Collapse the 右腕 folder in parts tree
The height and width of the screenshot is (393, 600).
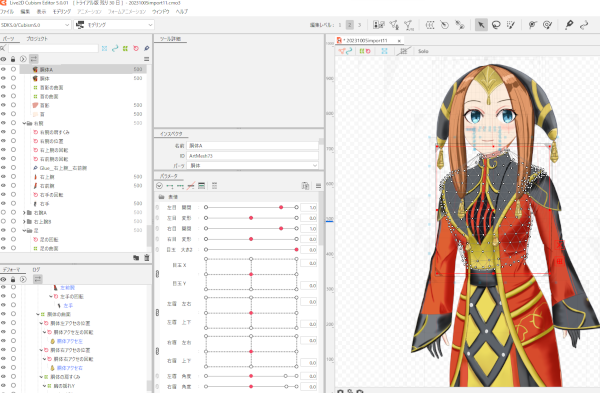coord(24,123)
